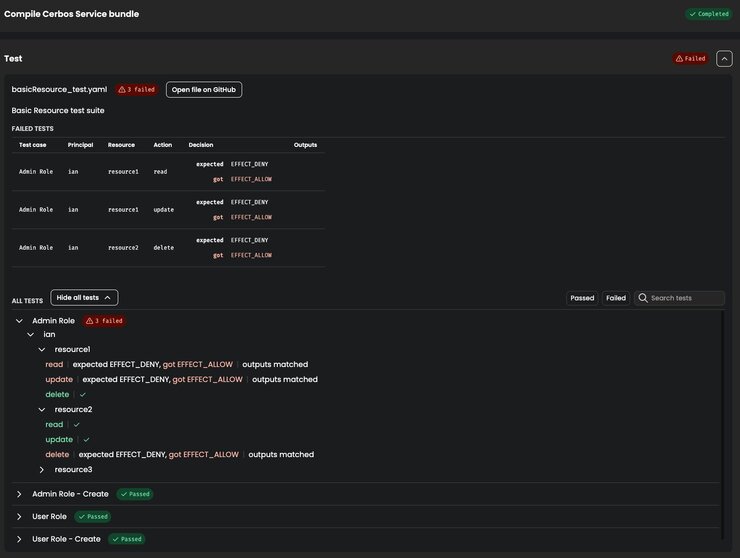
Task: Click the delete action cell in failed tests table
Action: click(x=164, y=248)
